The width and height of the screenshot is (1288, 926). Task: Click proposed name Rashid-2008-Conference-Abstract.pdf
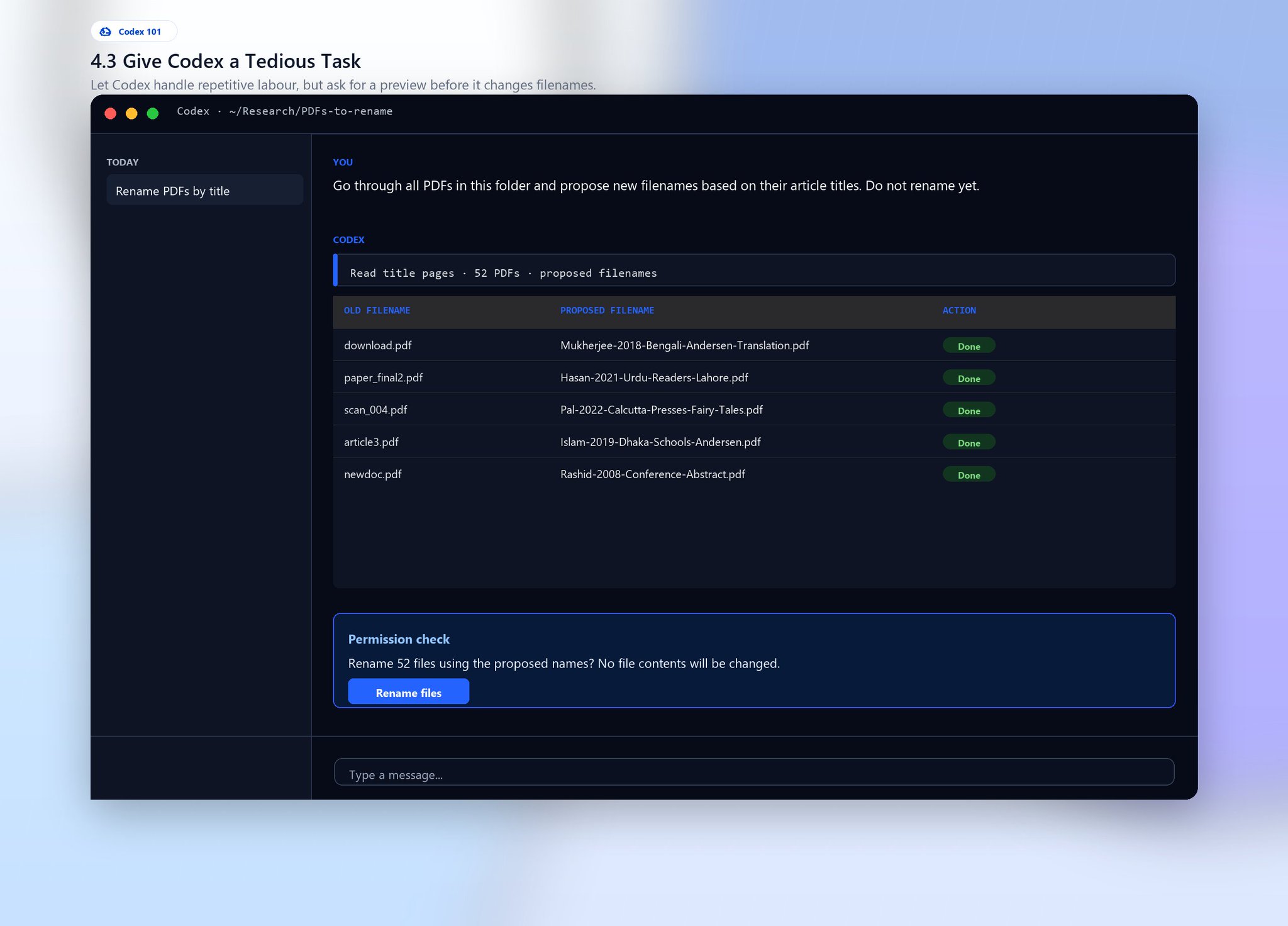tap(652, 474)
